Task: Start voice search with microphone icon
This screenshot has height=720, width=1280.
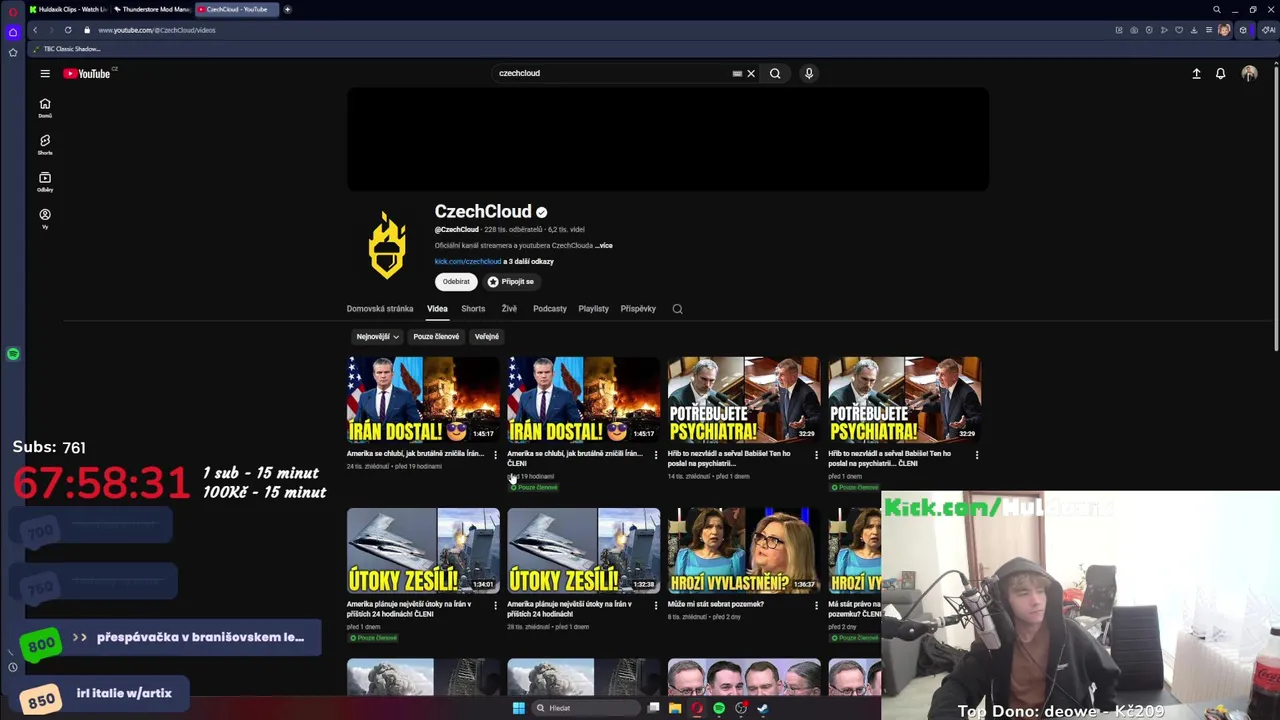Action: [x=809, y=73]
